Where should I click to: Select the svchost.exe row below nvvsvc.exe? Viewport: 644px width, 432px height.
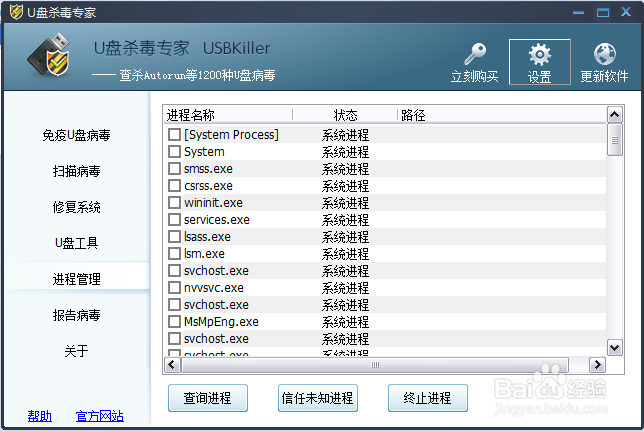[x=385, y=305]
